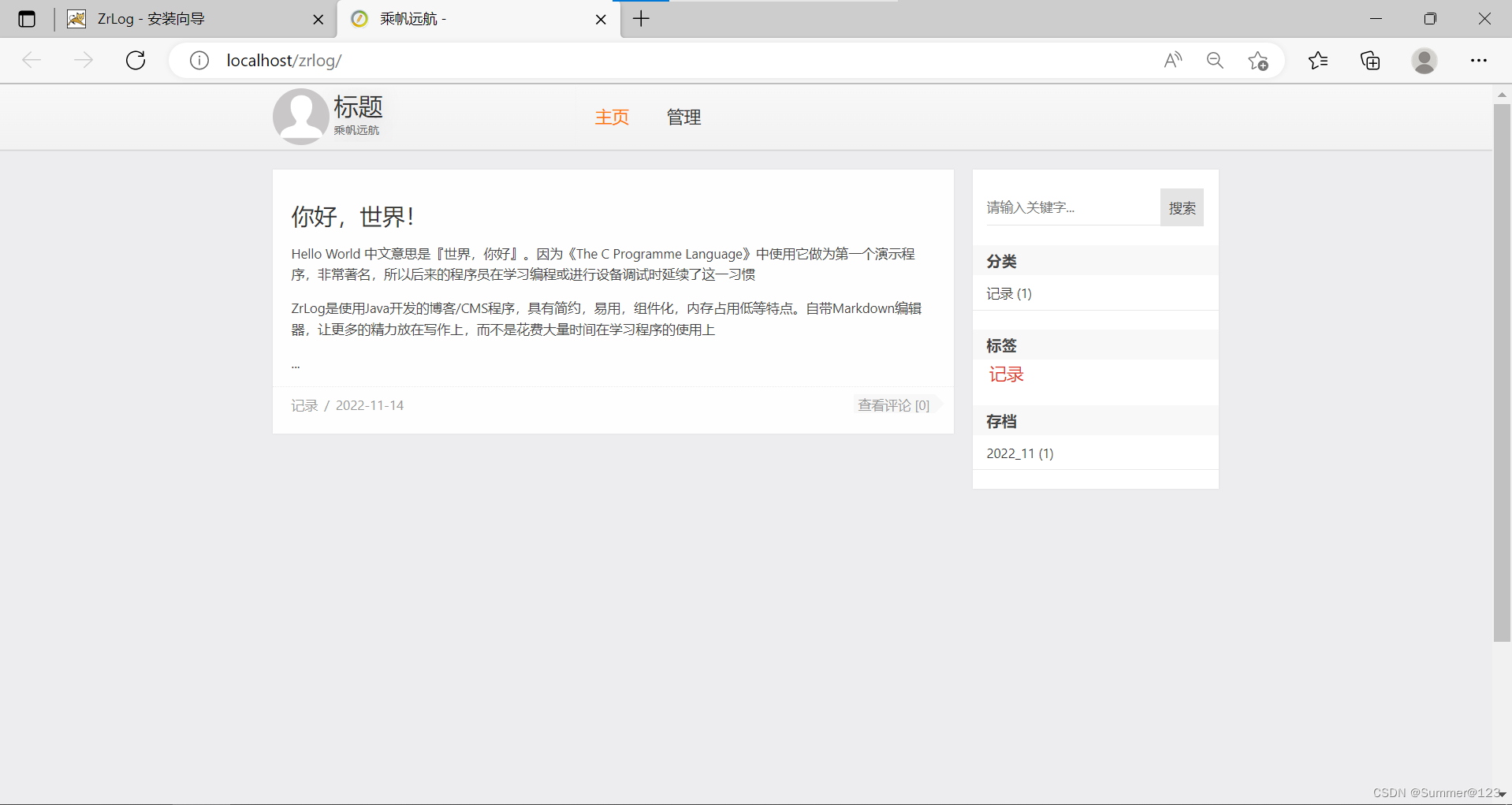
Task: Open 查看评论 [0] comments link
Action: click(x=894, y=405)
